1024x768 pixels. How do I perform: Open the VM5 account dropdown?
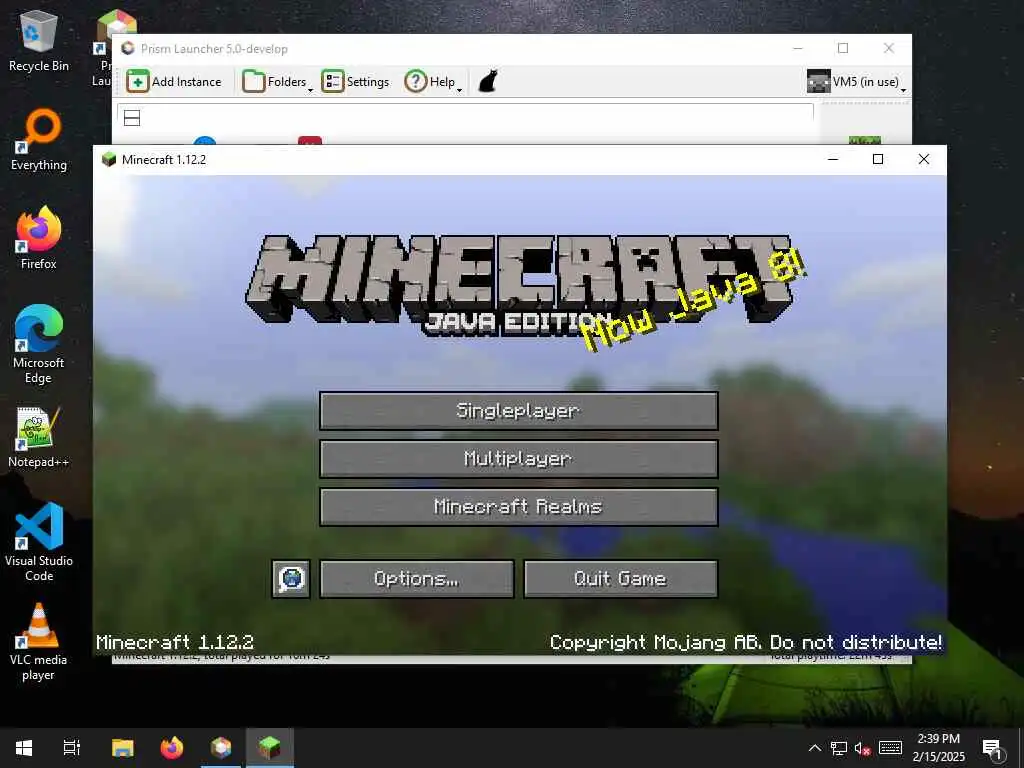(x=856, y=82)
